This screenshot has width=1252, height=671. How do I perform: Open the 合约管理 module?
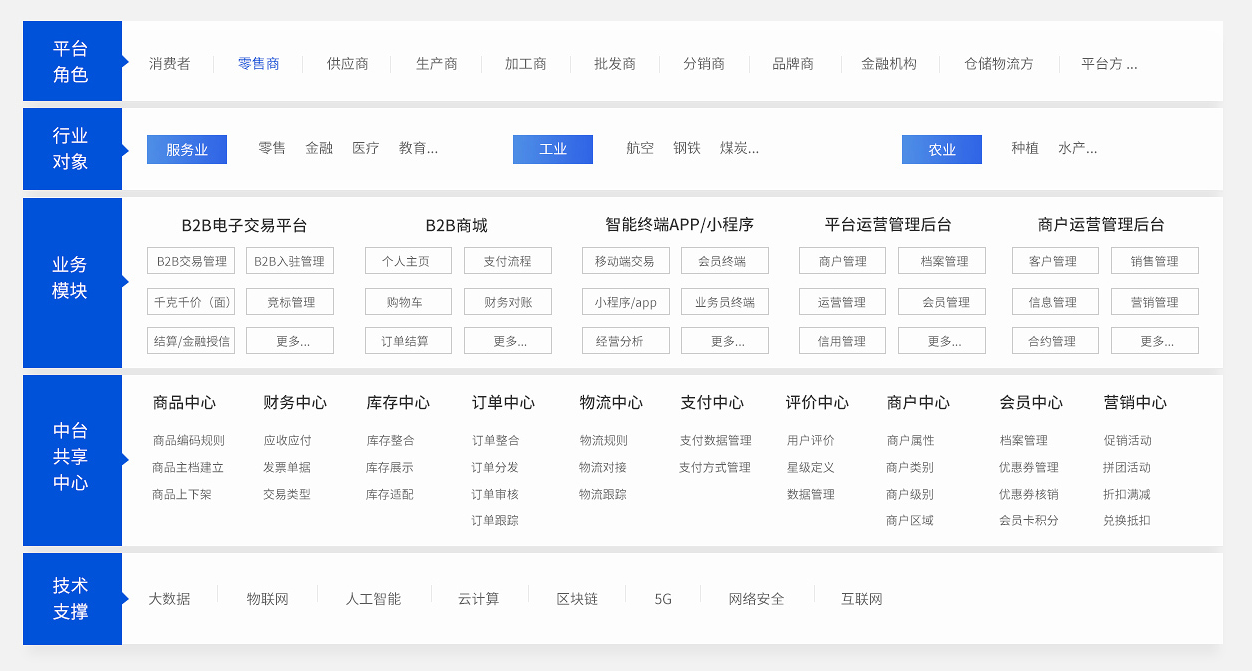coord(1055,341)
